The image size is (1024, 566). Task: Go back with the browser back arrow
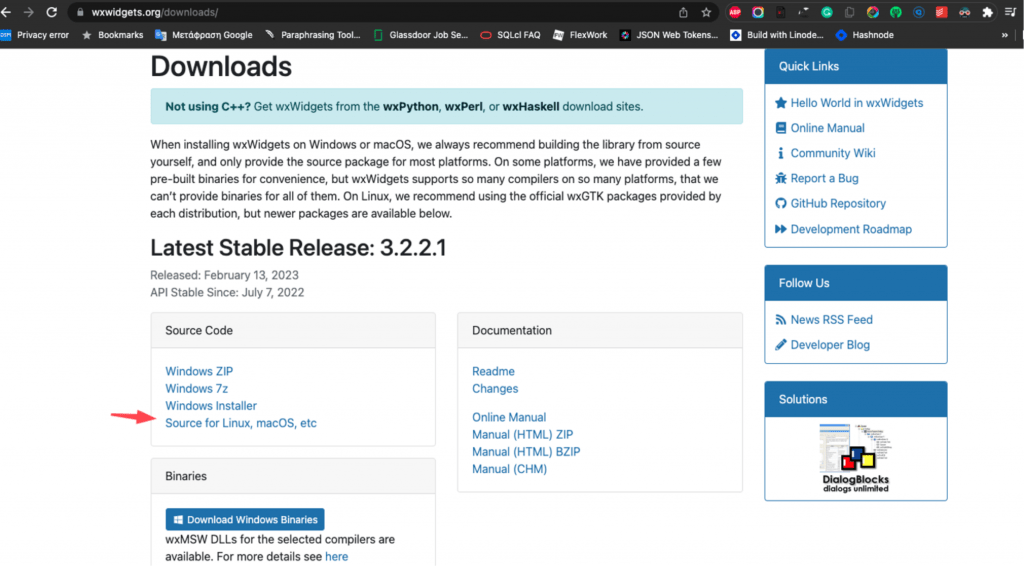click(x=6, y=12)
